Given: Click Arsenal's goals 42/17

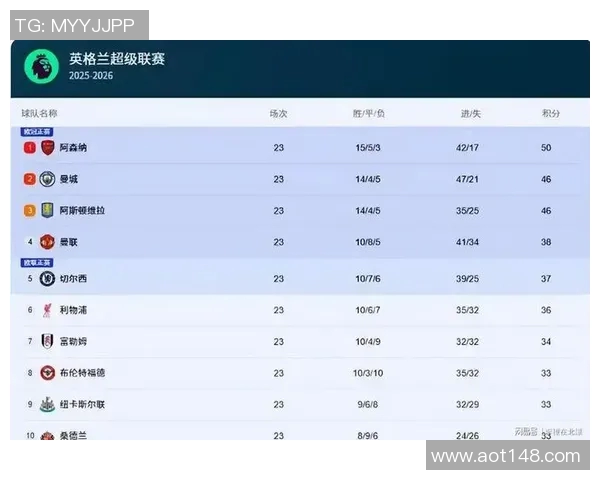Looking at the screenshot, I should pyautogui.click(x=467, y=148).
